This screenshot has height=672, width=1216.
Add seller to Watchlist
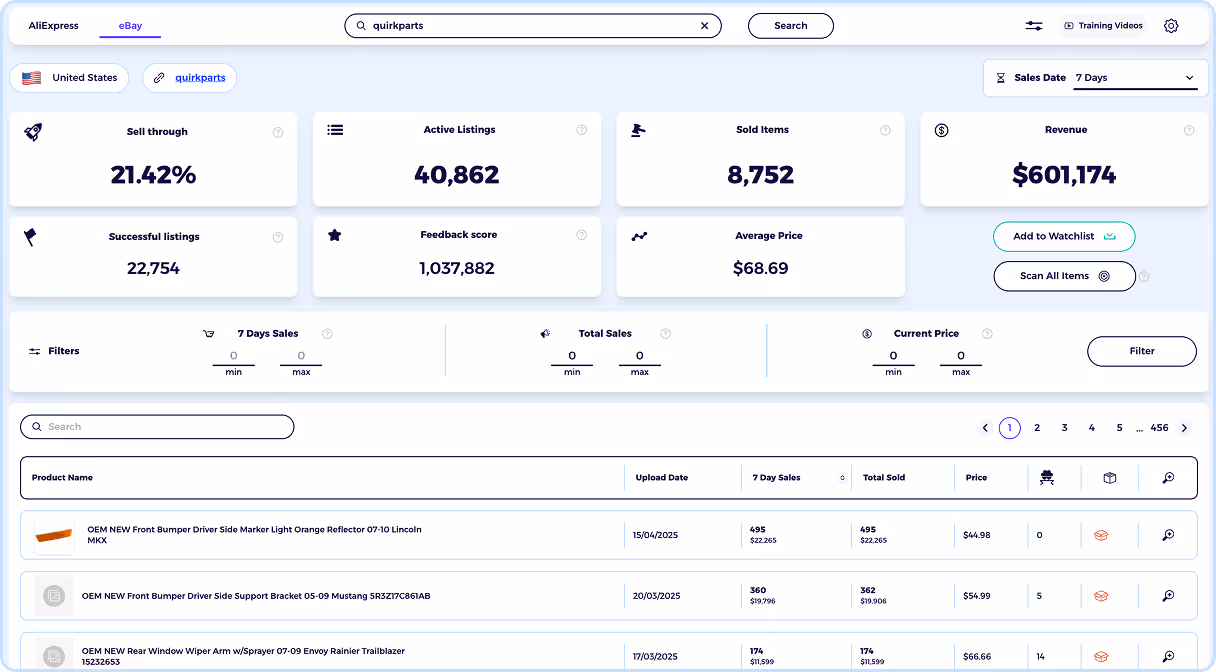1064,237
